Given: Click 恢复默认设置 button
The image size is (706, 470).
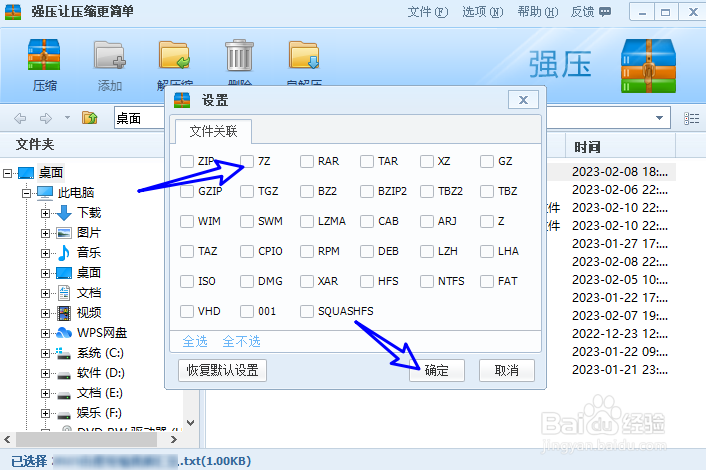Looking at the screenshot, I should [x=222, y=371].
